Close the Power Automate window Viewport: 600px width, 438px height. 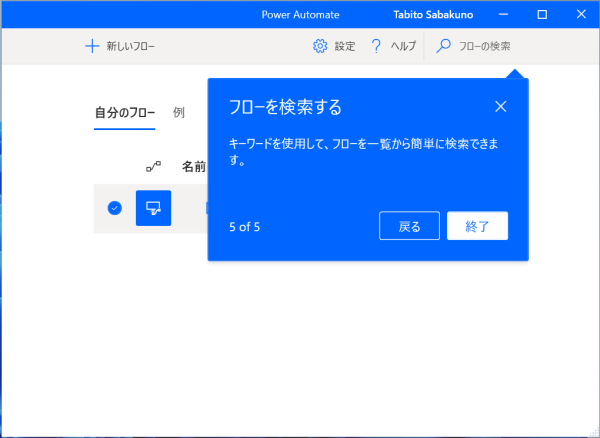pyautogui.click(x=581, y=15)
